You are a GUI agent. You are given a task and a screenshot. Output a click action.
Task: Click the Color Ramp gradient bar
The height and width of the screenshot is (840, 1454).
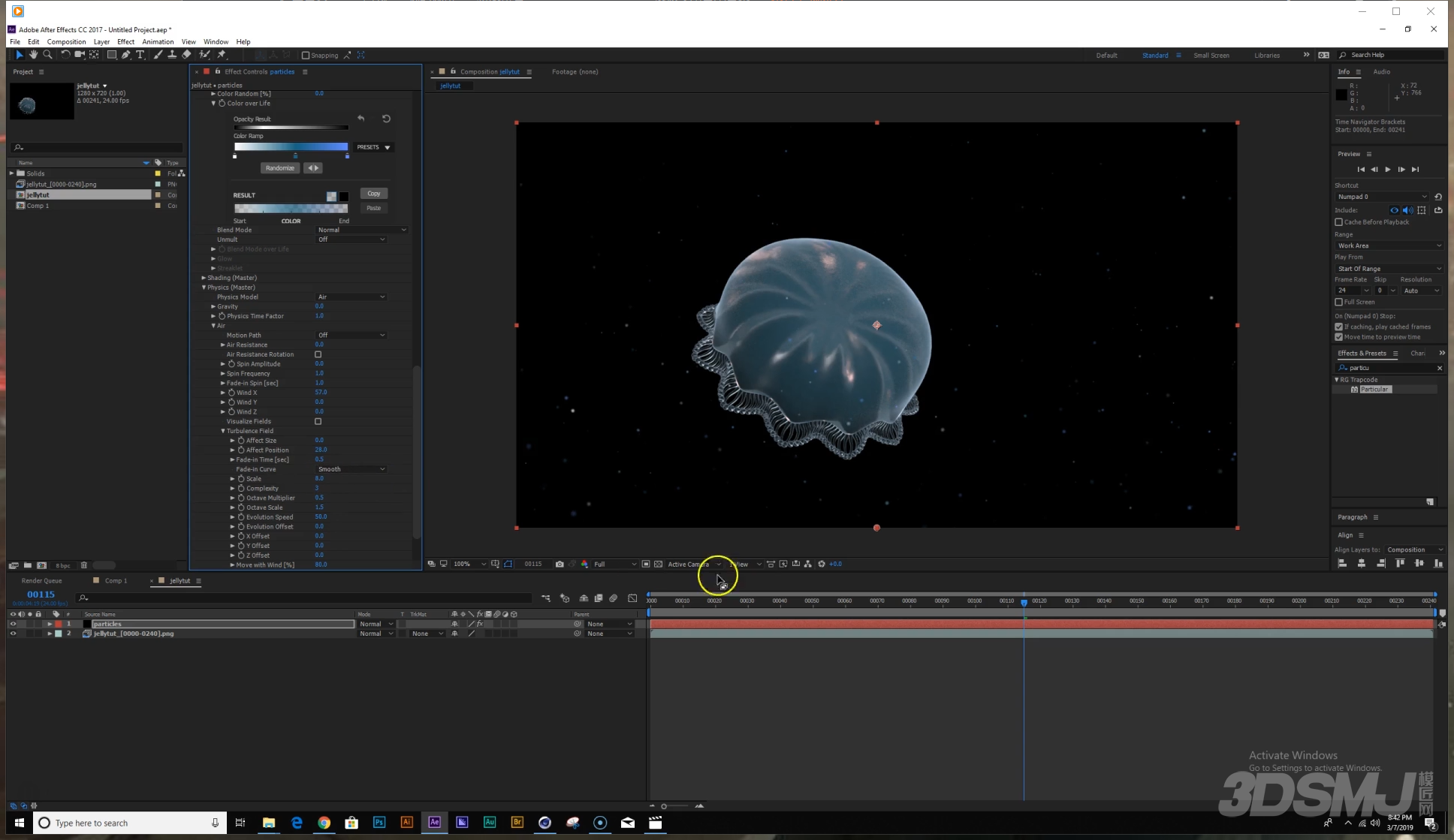click(x=291, y=147)
